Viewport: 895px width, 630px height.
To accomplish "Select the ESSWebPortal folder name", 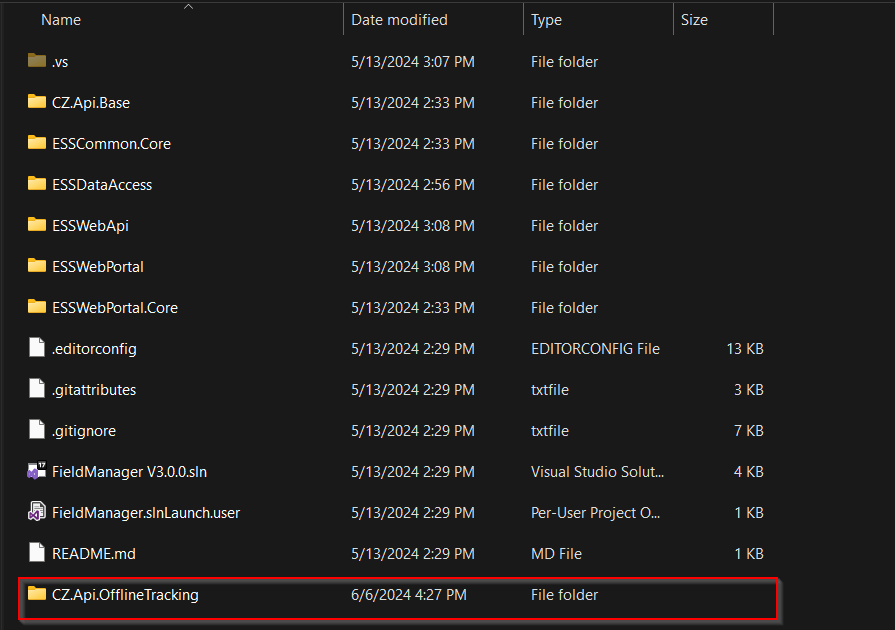I will tap(98, 267).
